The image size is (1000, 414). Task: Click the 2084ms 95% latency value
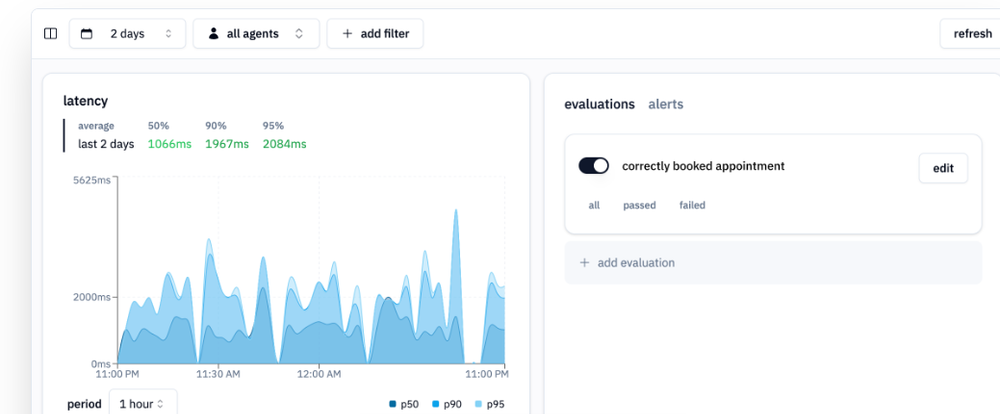[284, 144]
